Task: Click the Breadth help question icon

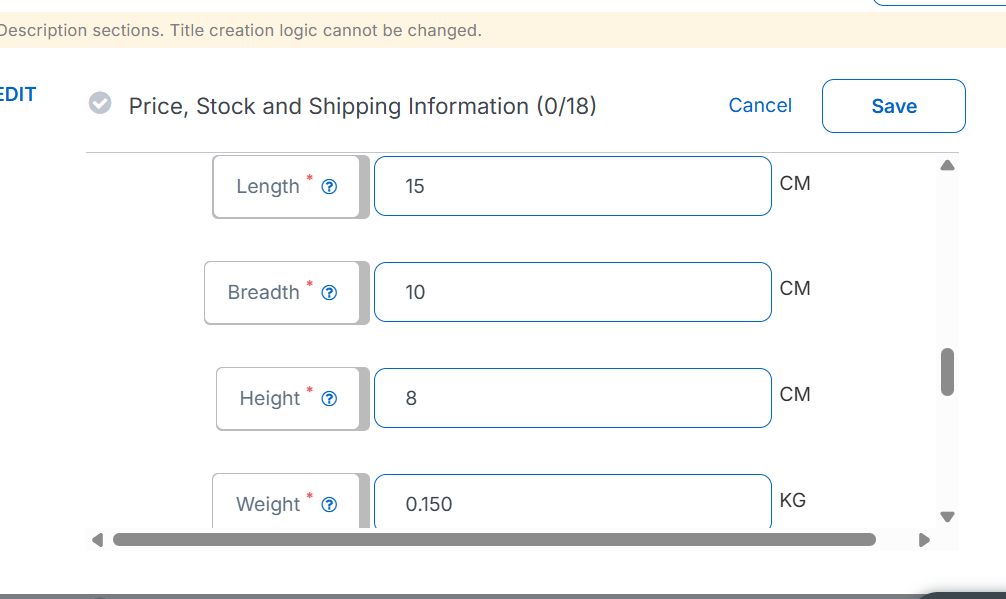Action: 329,293
